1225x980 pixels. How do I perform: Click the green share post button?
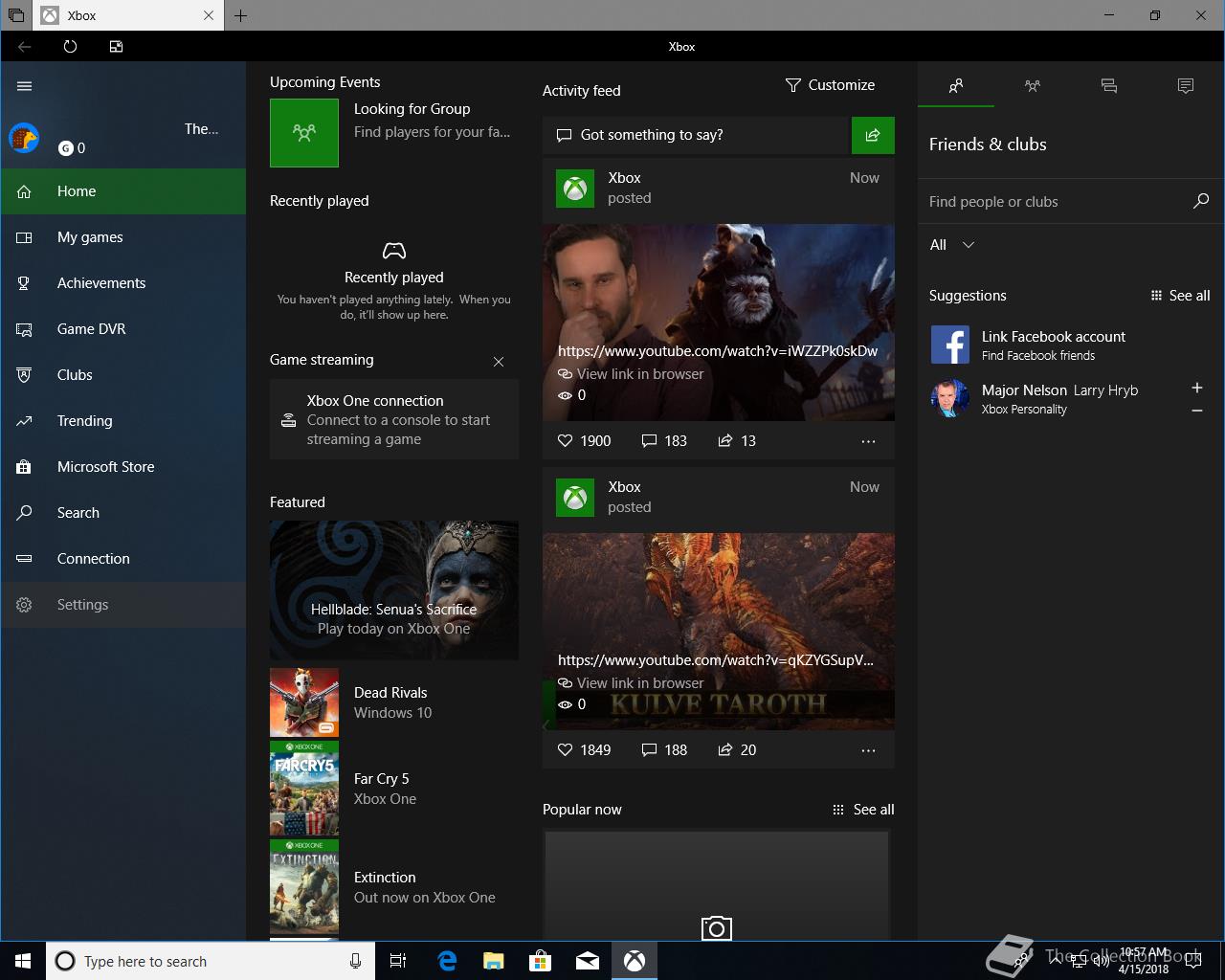coord(873,135)
